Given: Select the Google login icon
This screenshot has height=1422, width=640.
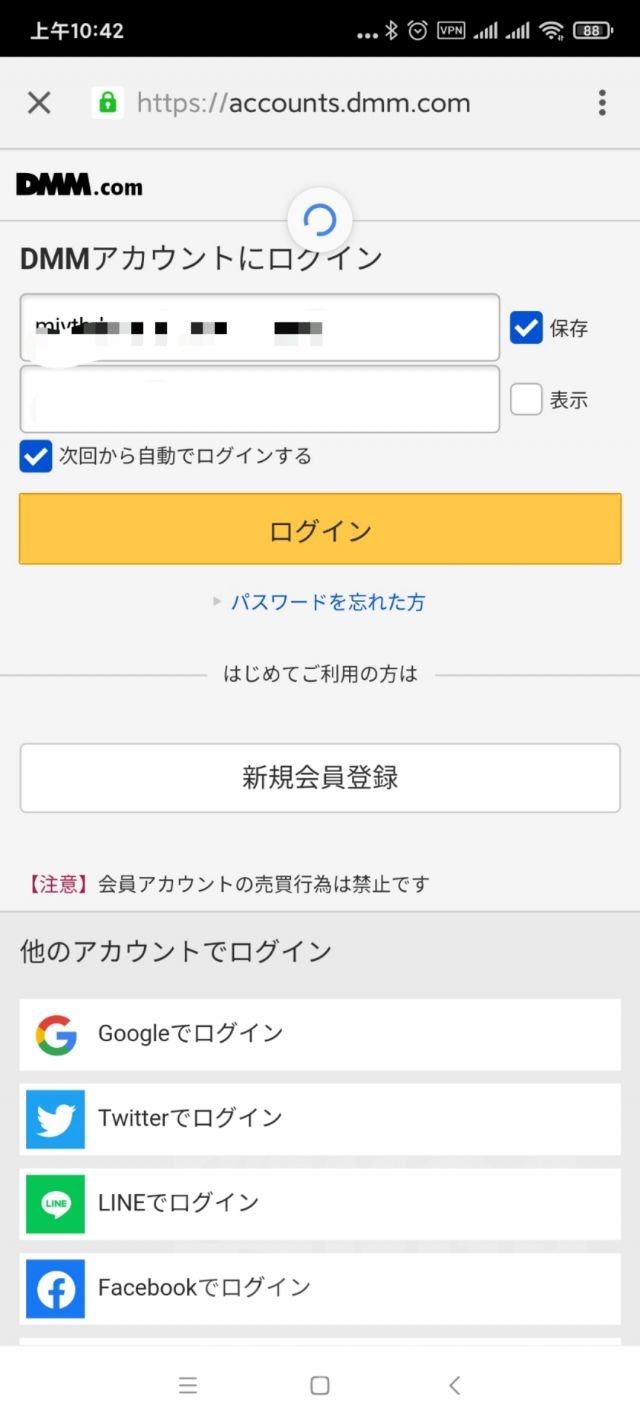Looking at the screenshot, I should 55,1035.
